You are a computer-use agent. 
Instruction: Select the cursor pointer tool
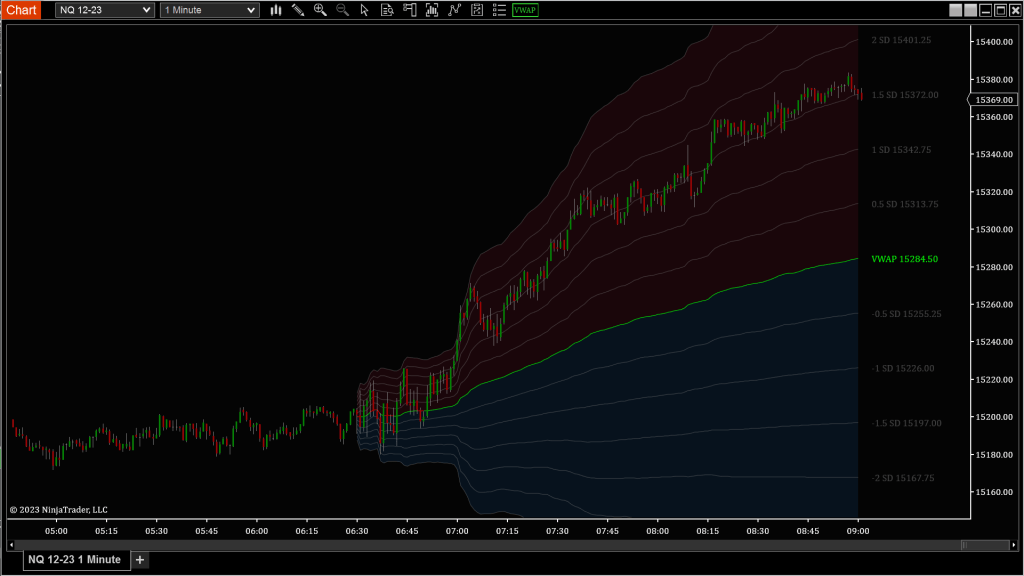click(364, 10)
